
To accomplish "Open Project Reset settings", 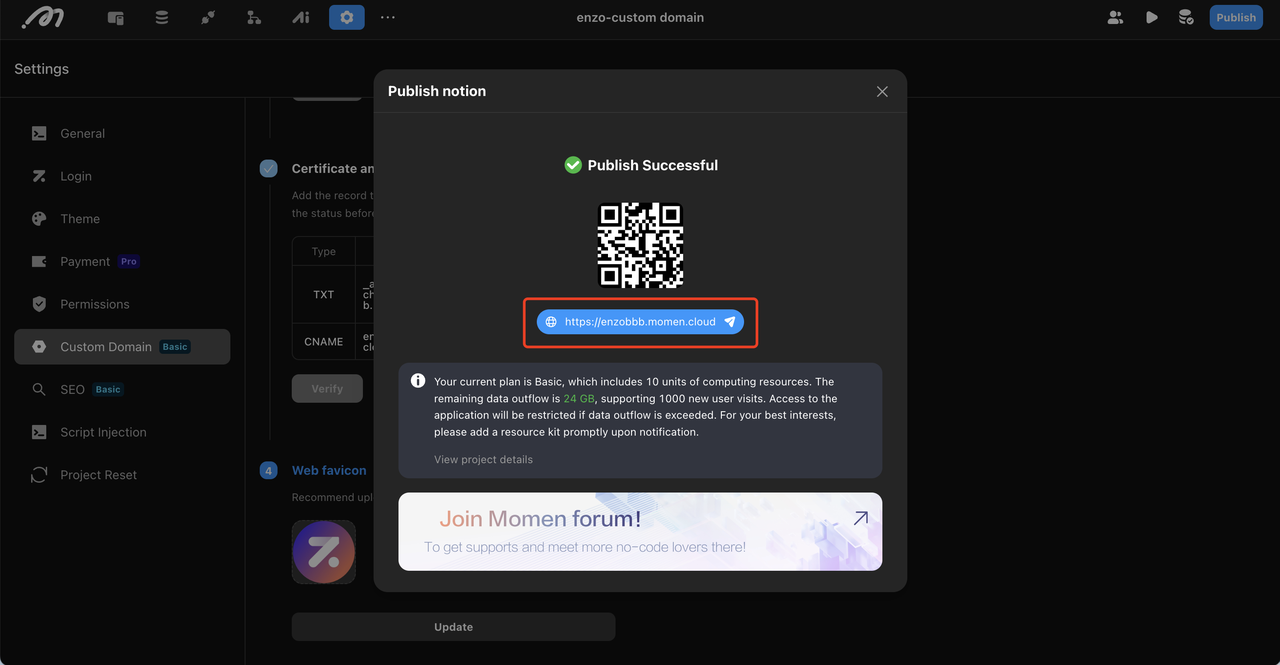I will [x=122, y=475].
